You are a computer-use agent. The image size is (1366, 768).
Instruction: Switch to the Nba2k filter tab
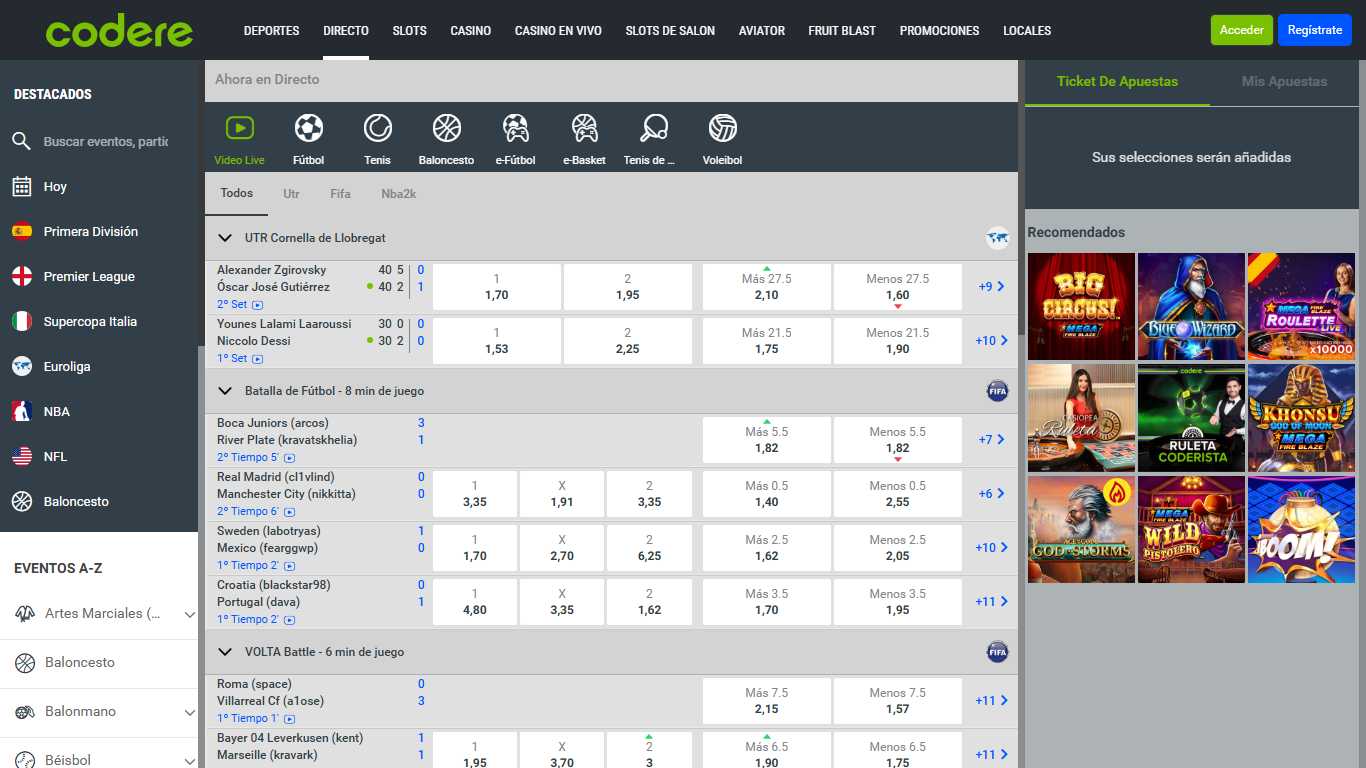click(398, 194)
